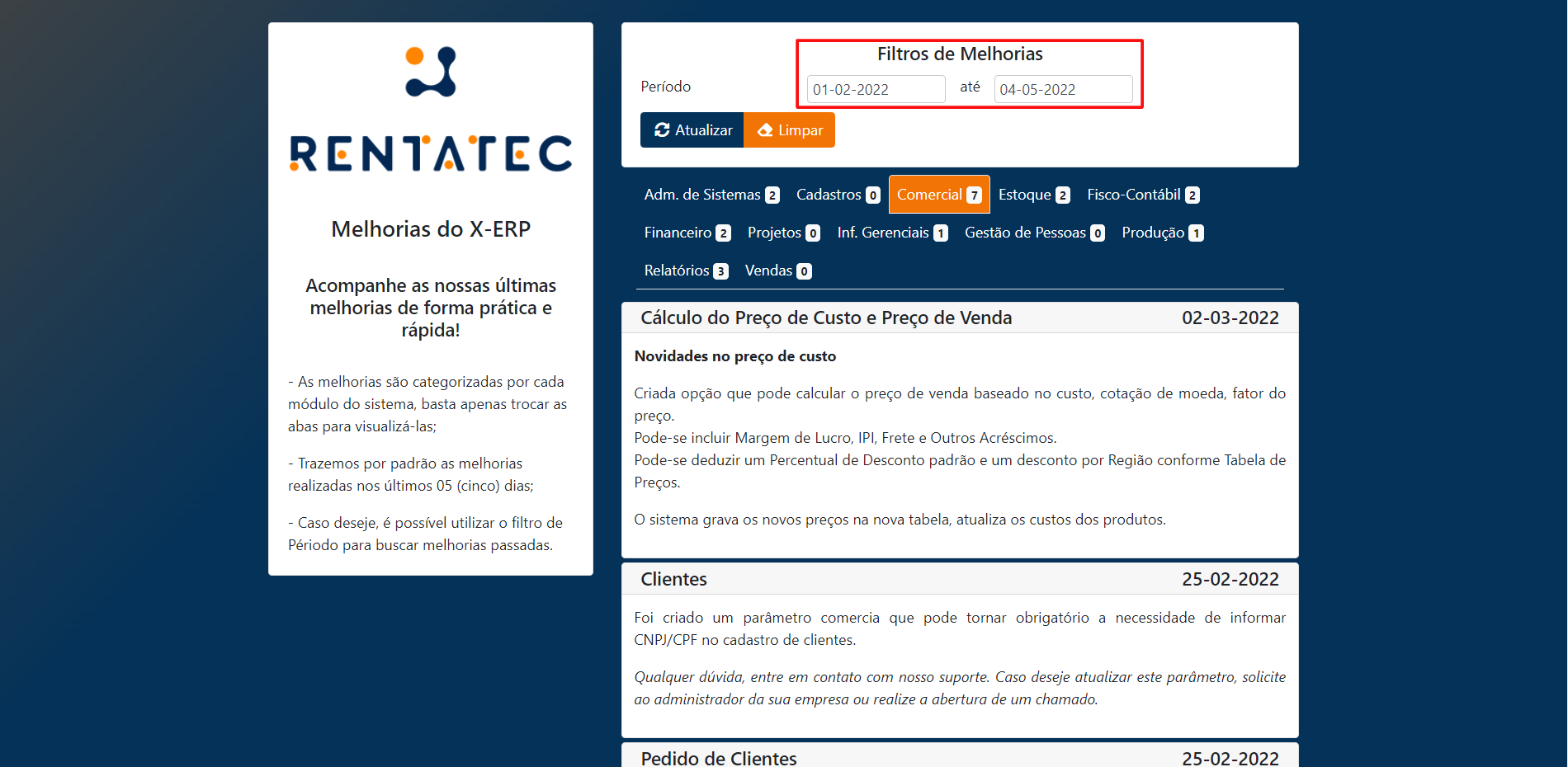Screen dimensions: 1568x767
Task: Go to the Fisco-Contábil tab
Action: [1142, 195]
